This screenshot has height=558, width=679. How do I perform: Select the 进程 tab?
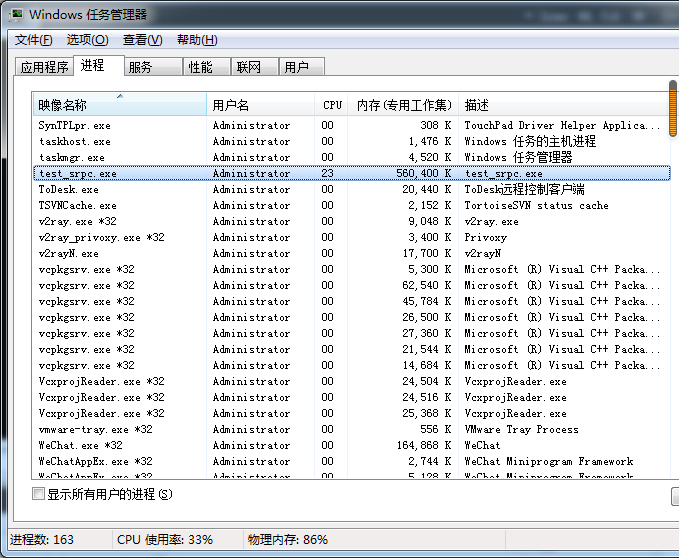coord(99,65)
